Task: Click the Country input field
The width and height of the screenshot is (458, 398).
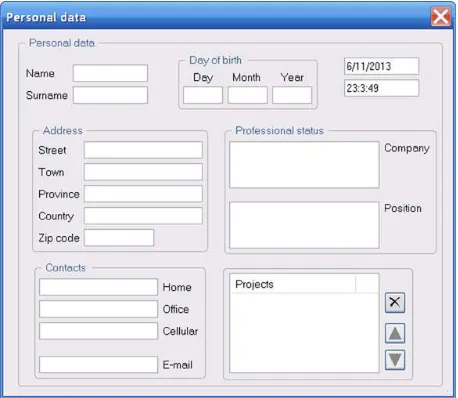Action: click(x=143, y=216)
